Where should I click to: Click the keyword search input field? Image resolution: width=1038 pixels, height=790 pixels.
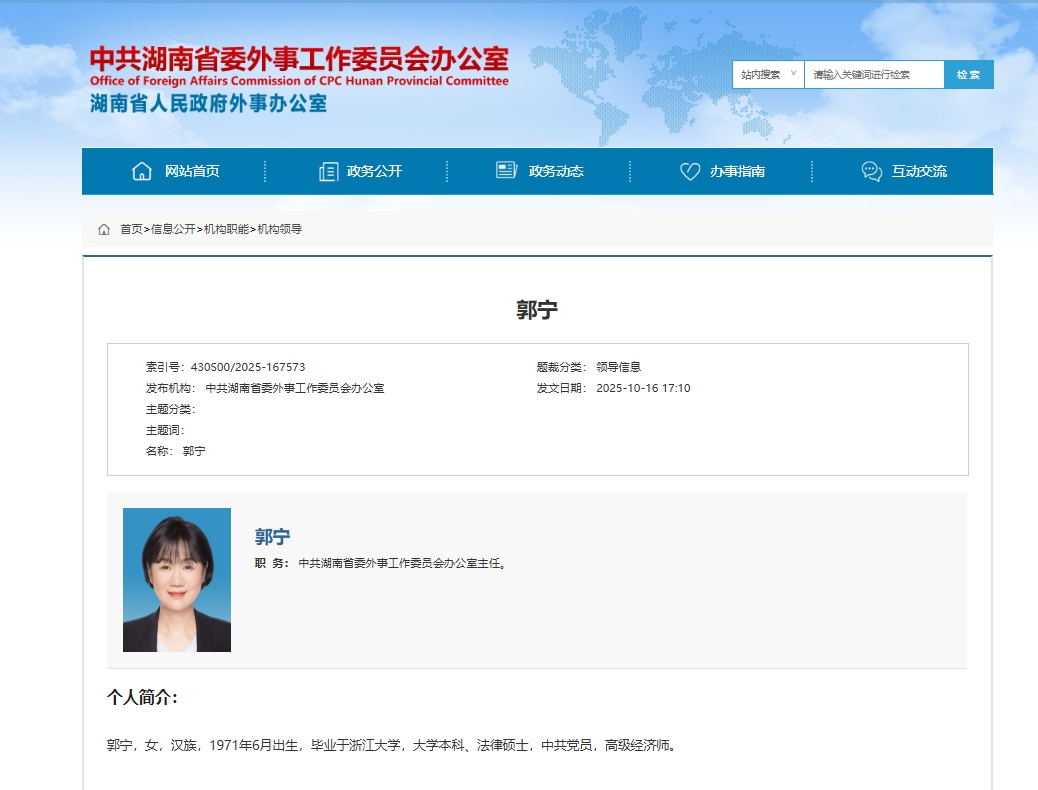point(873,75)
